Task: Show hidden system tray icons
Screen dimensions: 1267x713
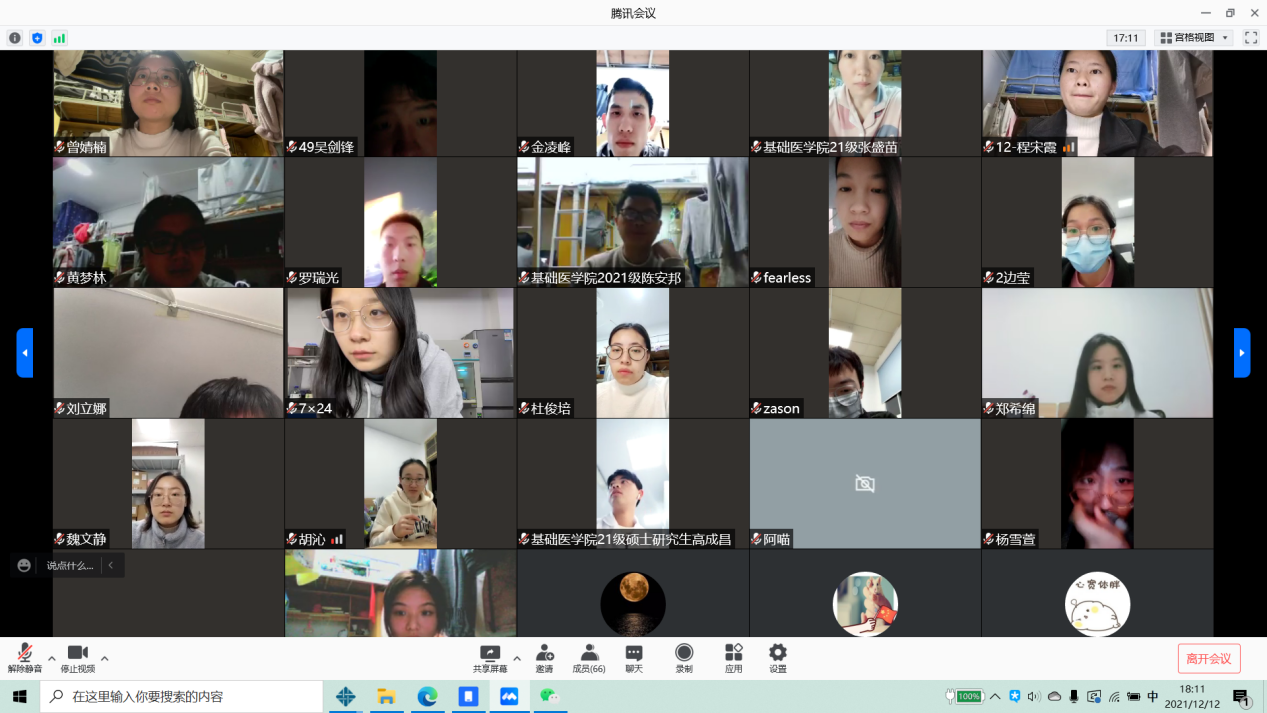Action: 995,696
